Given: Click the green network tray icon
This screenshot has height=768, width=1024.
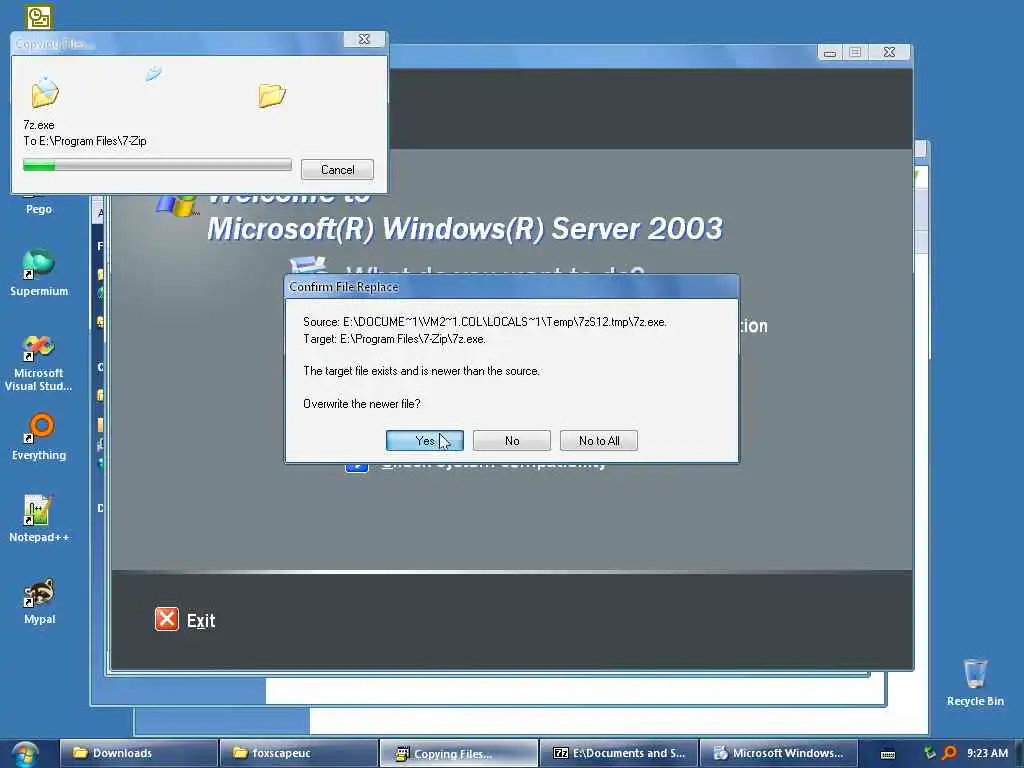Looking at the screenshot, I should [x=930, y=753].
